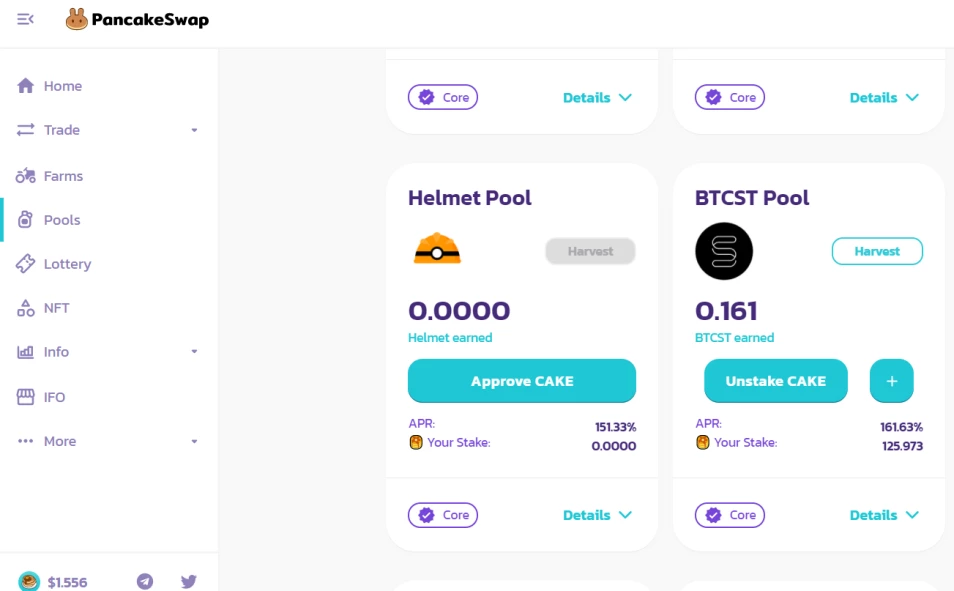
Task: Click Approve CAKE button
Action: pos(522,381)
